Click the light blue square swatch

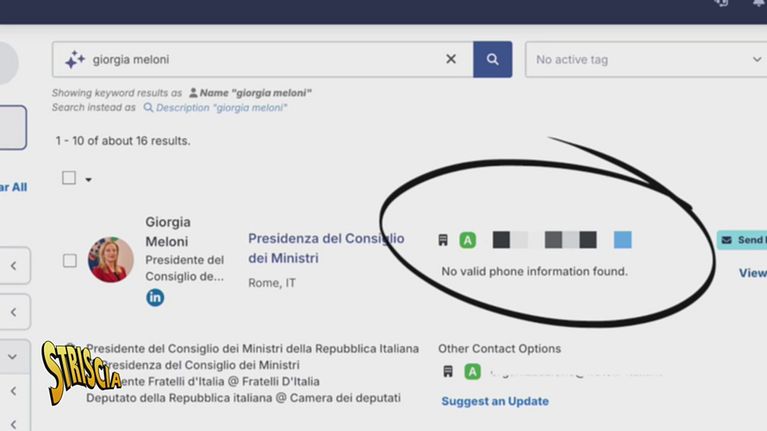pyautogui.click(x=622, y=240)
